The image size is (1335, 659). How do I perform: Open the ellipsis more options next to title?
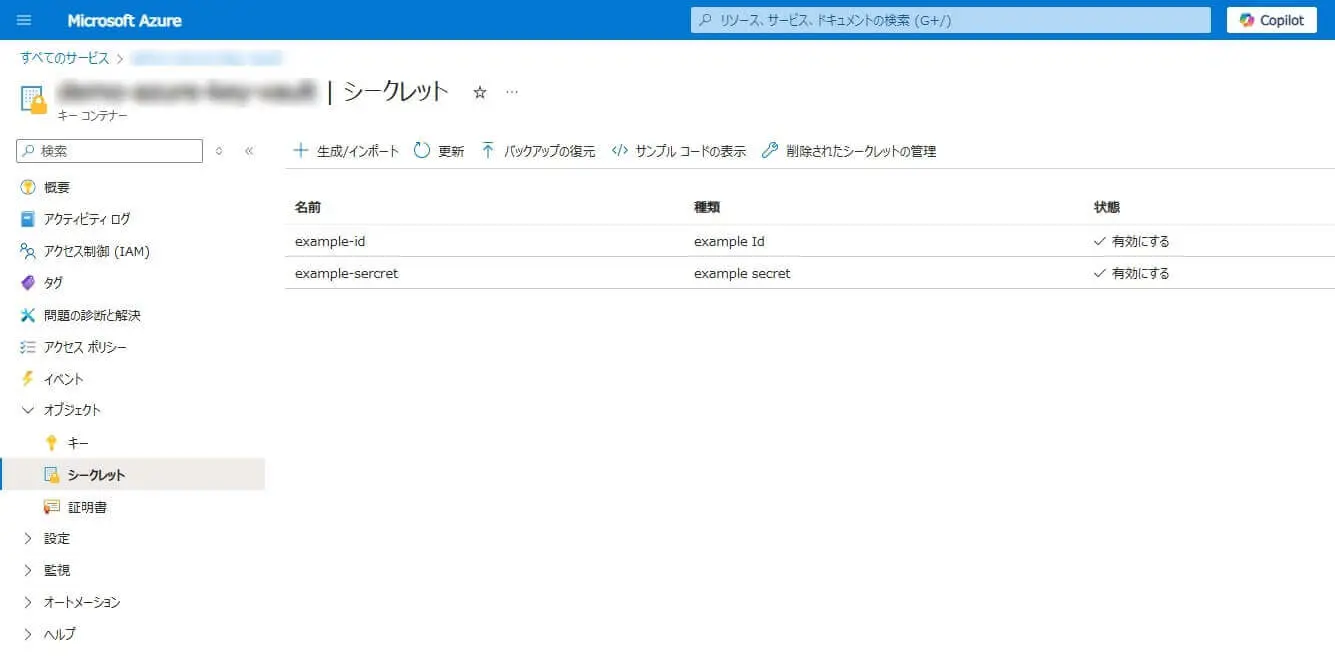tap(512, 92)
